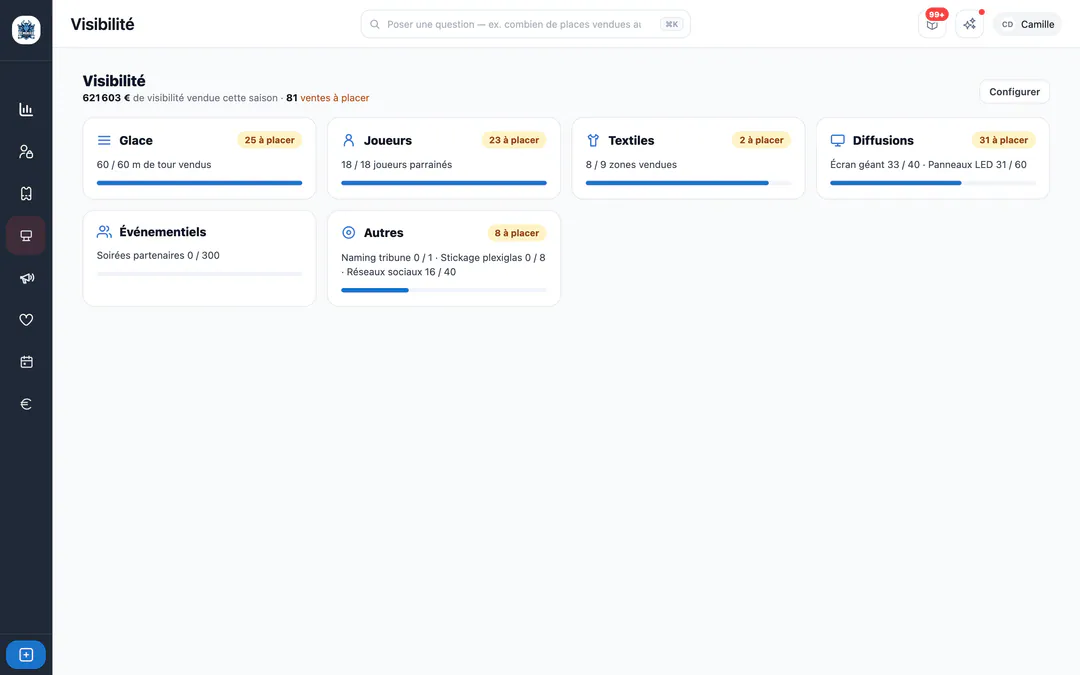Click the Joueurs progress bar

click(x=444, y=183)
